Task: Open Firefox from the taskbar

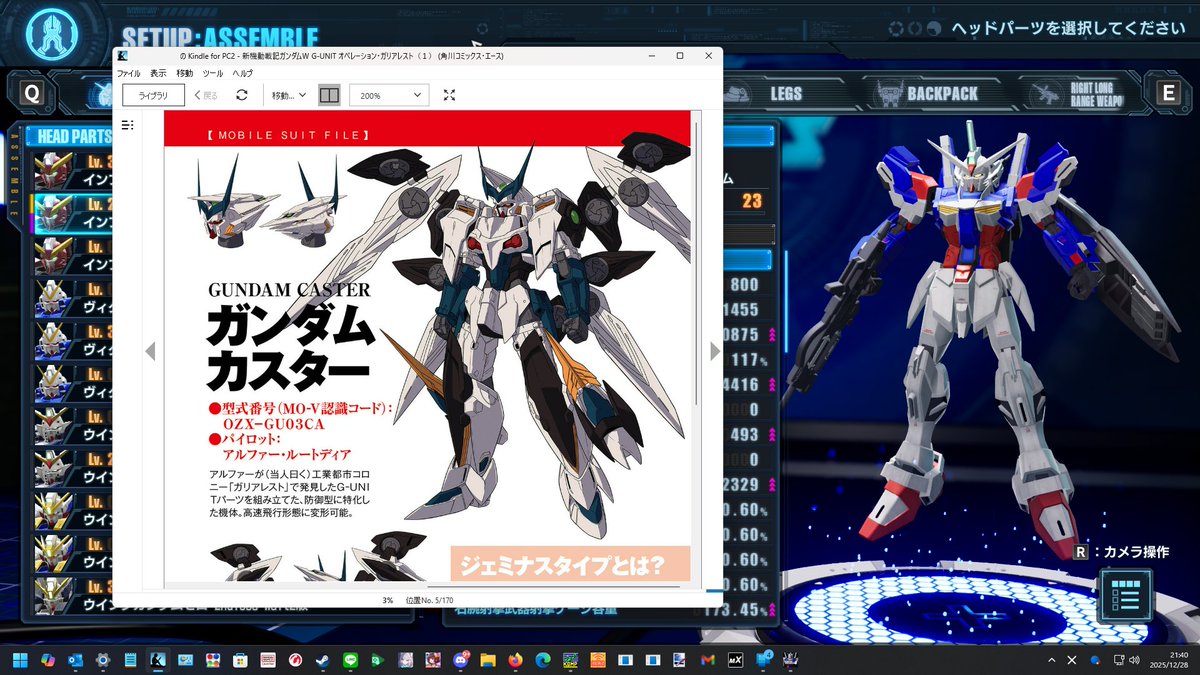Action: pos(516,660)
